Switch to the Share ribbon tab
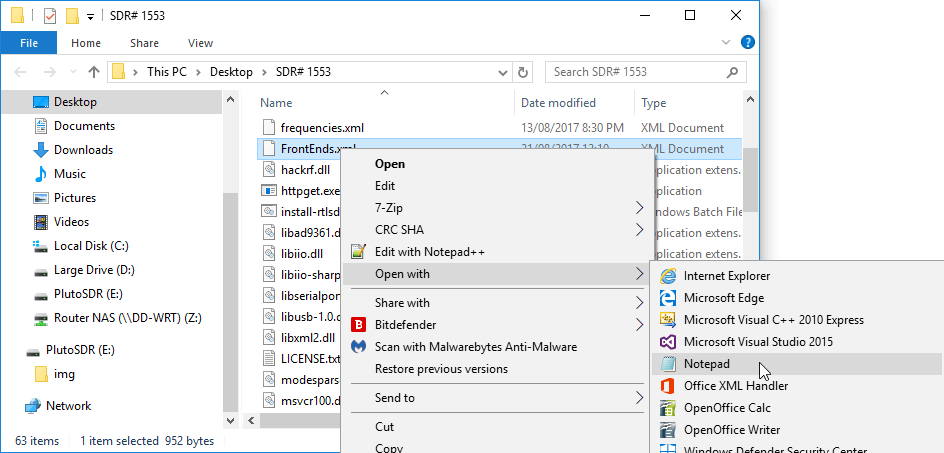This screenshot has width=944, height=453. click(x=144, y=43)
